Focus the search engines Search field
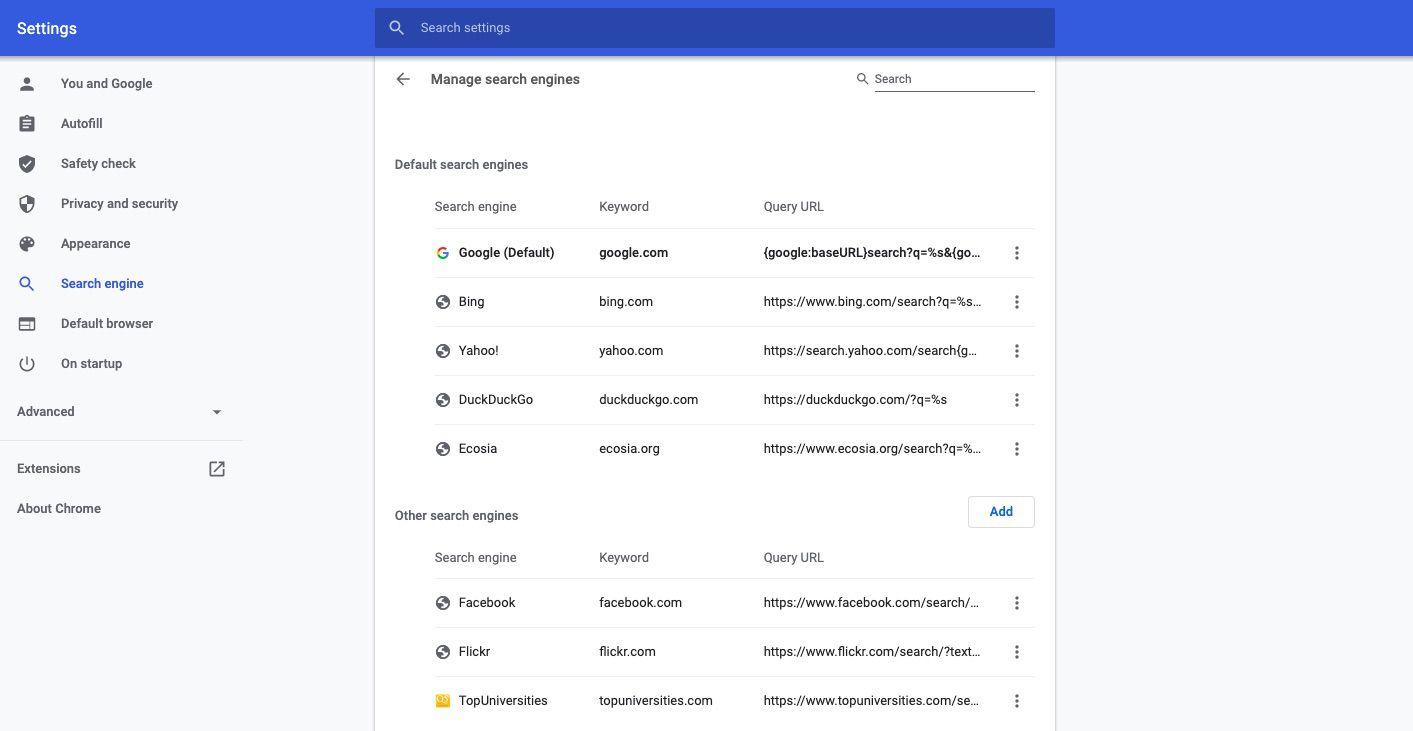The image size is (1413, 731). click(x=954, y=79)
